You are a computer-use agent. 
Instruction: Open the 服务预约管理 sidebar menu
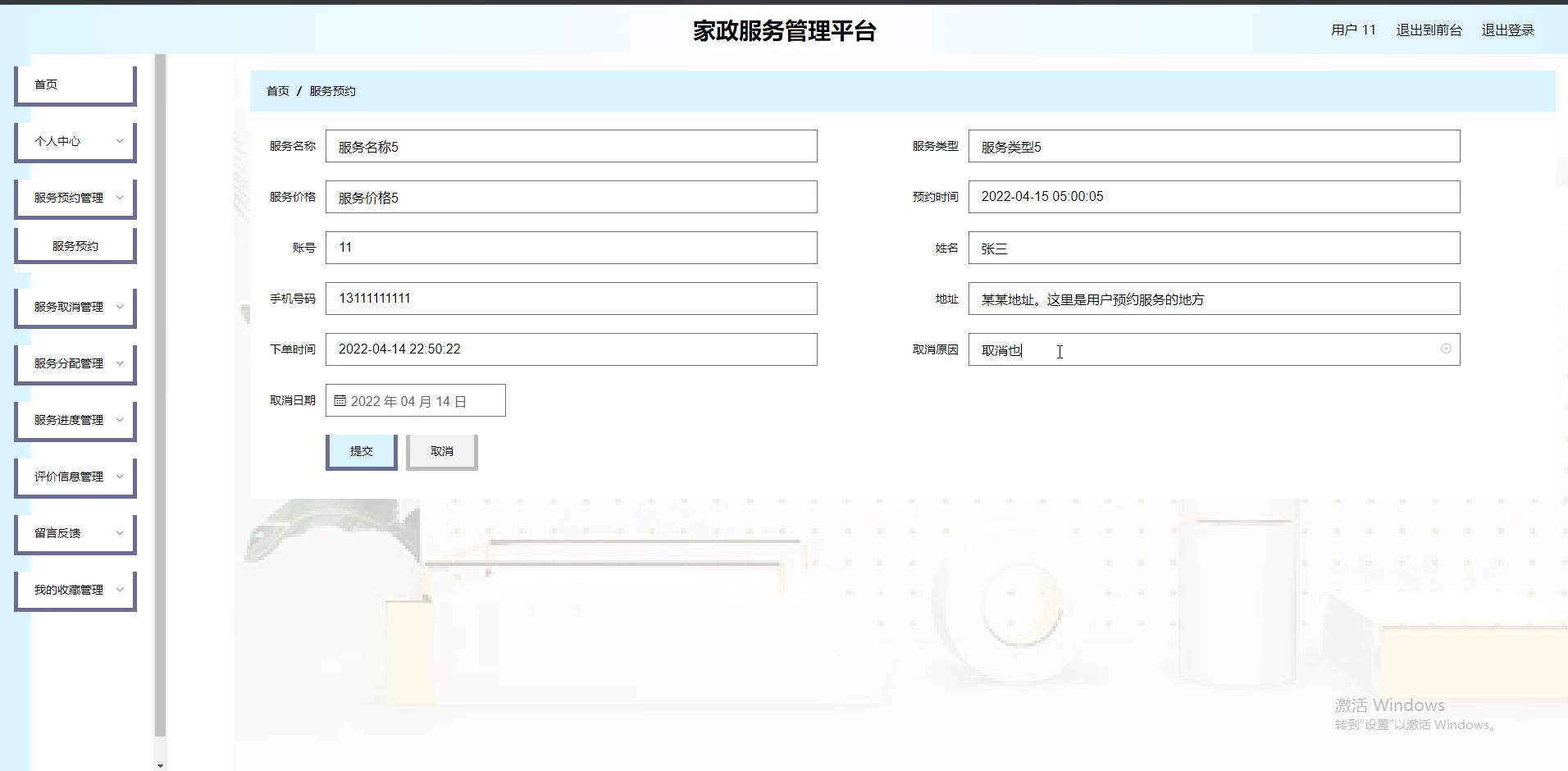point(75,198)
